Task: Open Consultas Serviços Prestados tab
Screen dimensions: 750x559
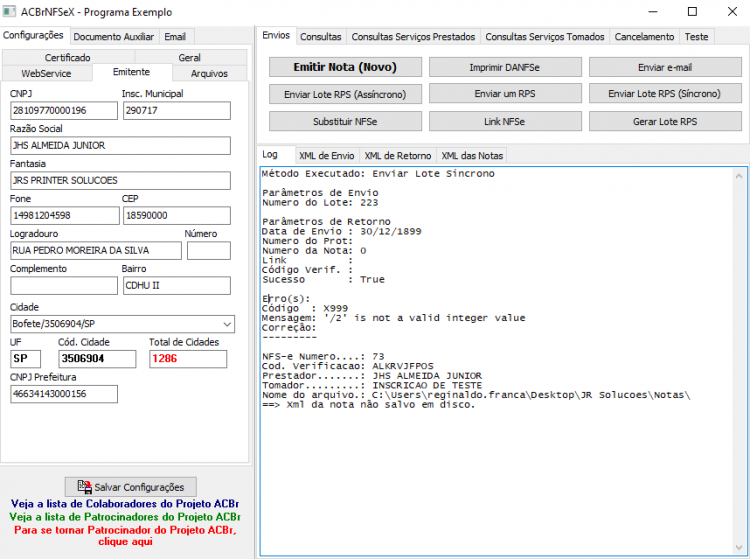Action: coord(413,37)
